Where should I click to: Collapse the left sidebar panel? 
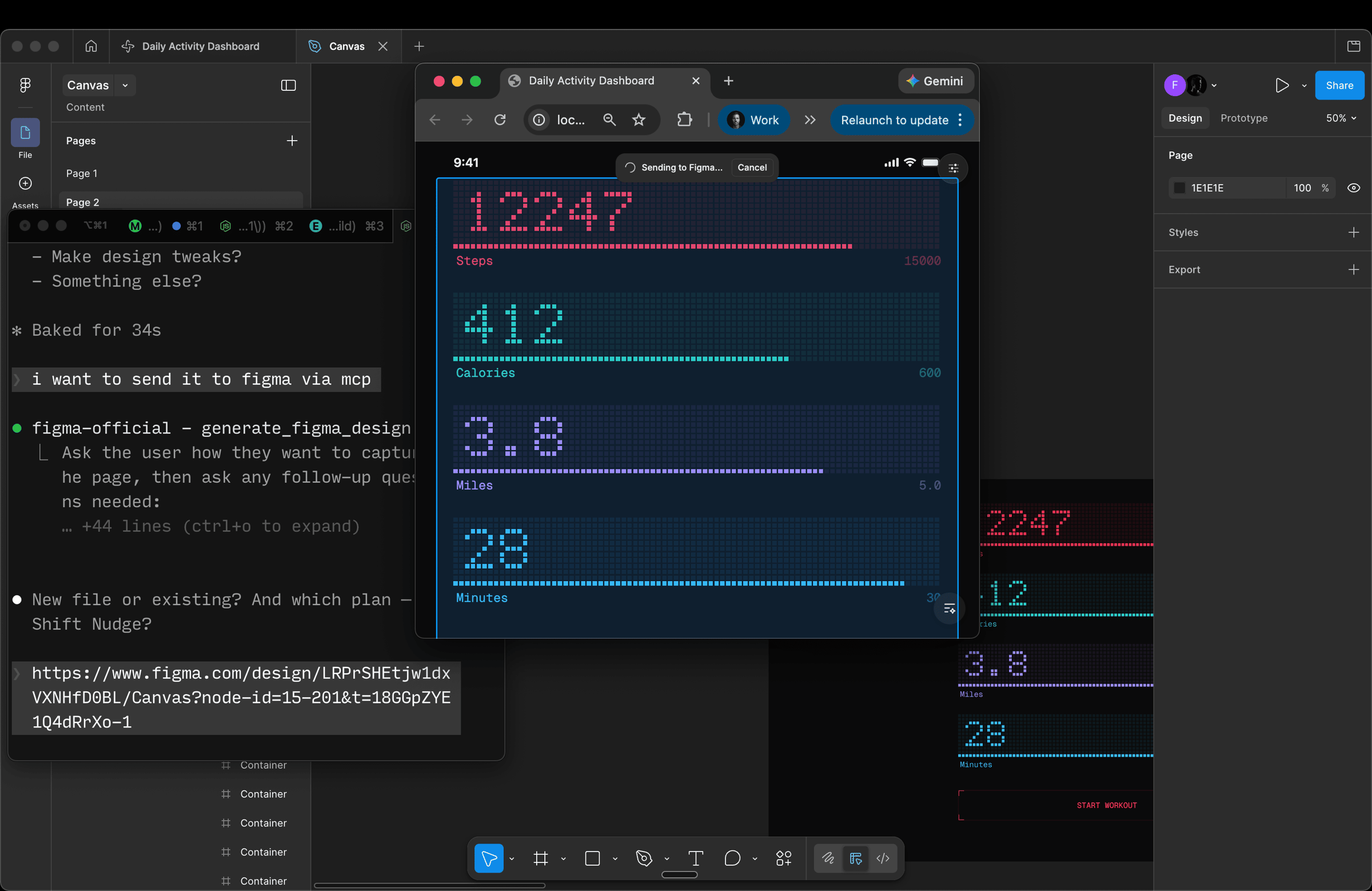click(x=288, y=85)
